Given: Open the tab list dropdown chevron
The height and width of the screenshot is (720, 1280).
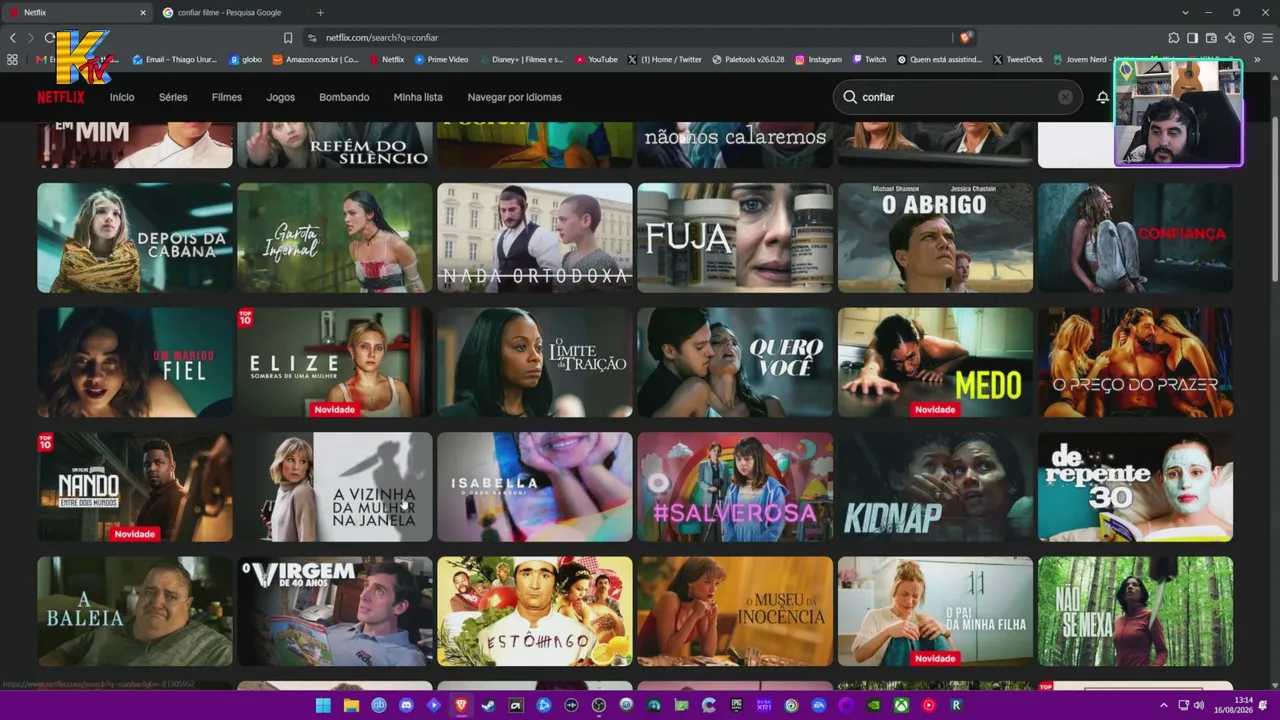Looking at the screenshot, I should [1185, 13].
